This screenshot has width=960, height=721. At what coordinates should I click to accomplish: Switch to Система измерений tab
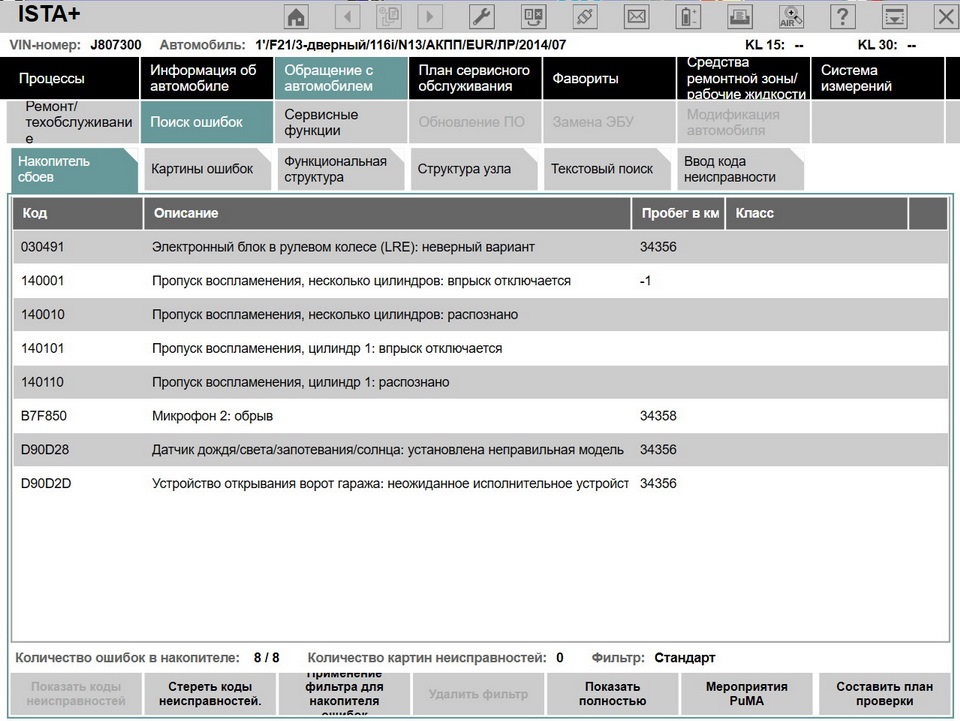877,78
